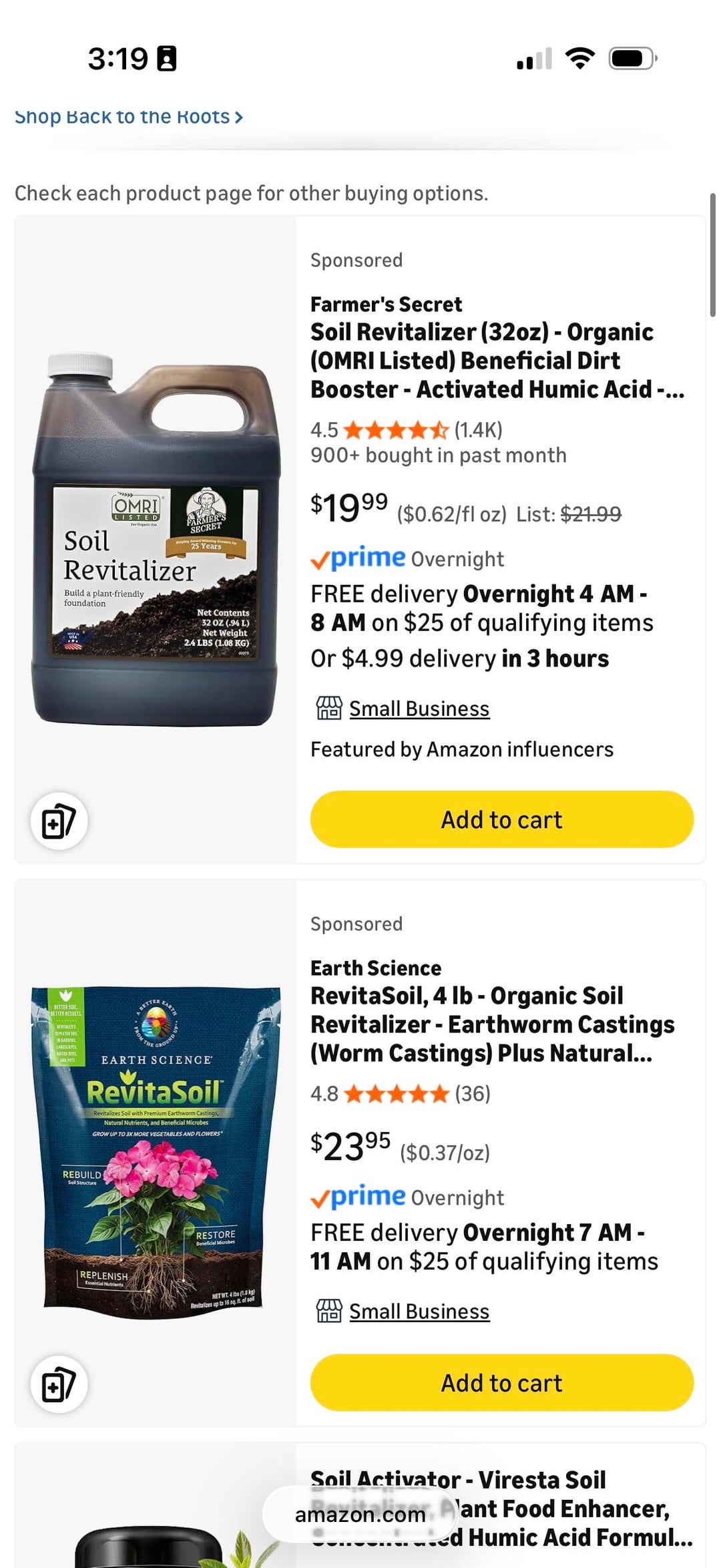
Task: Tap the 4.8 star rating of RevitaSoil
Action: [396, 1094]
